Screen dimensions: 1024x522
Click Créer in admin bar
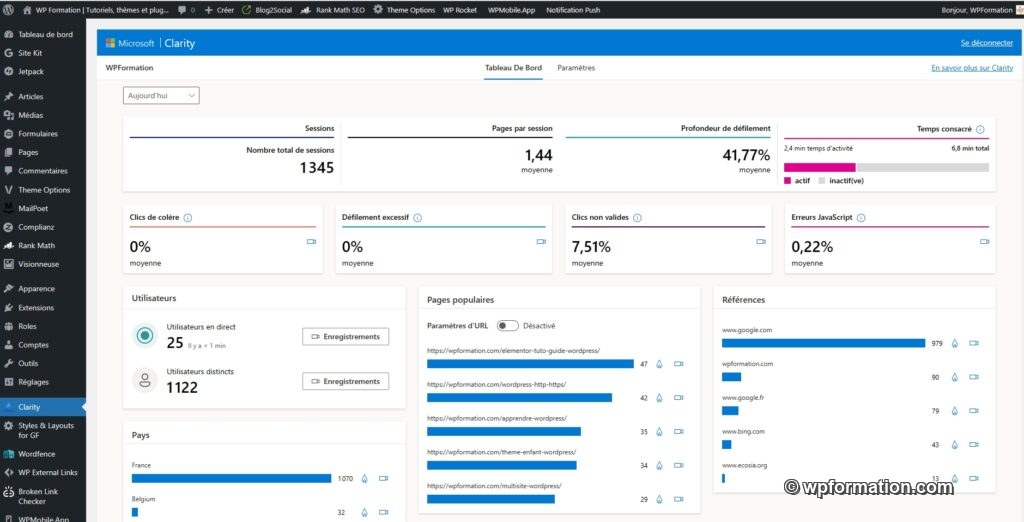pos(219,10)
